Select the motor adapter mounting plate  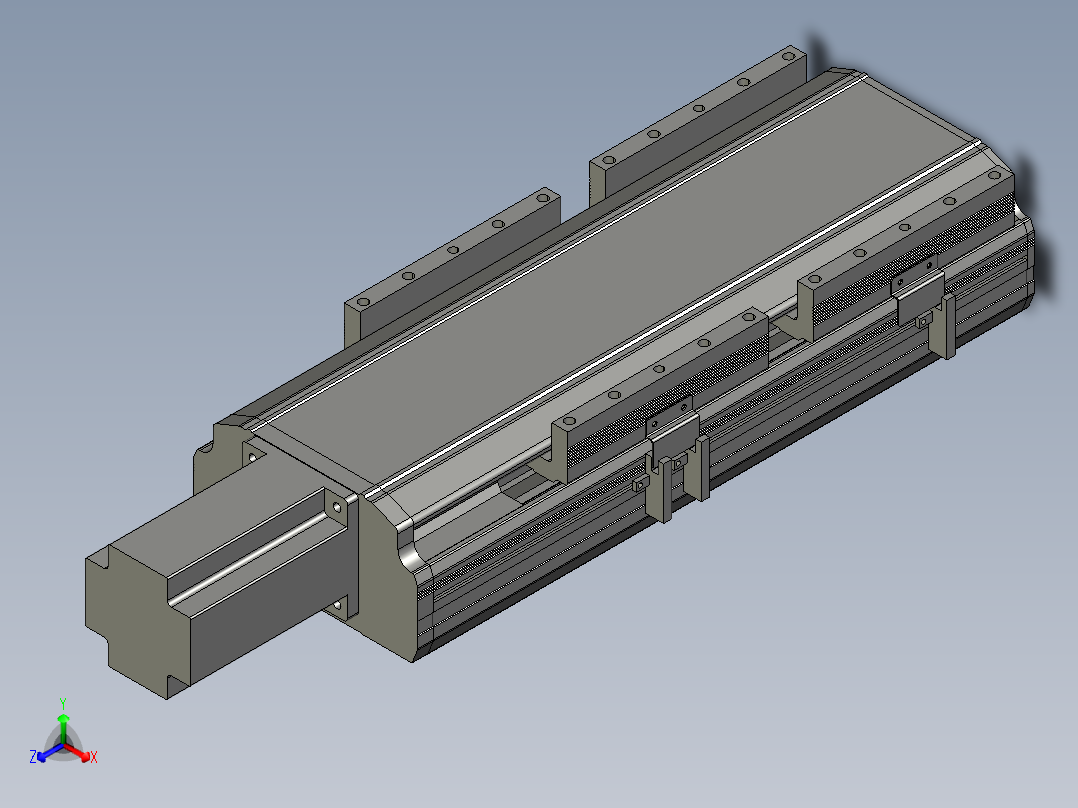(x=342, y=554)
